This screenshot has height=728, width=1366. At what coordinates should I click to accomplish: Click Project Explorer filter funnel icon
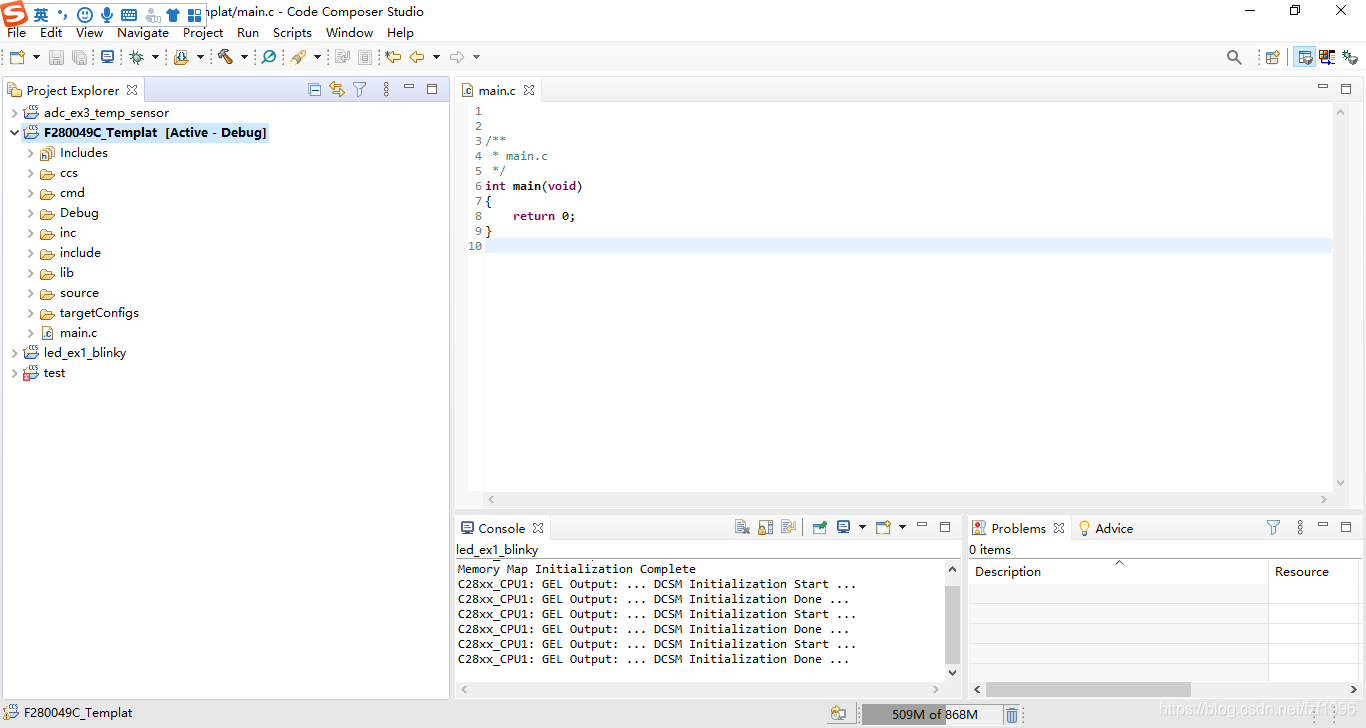(360, 89)
